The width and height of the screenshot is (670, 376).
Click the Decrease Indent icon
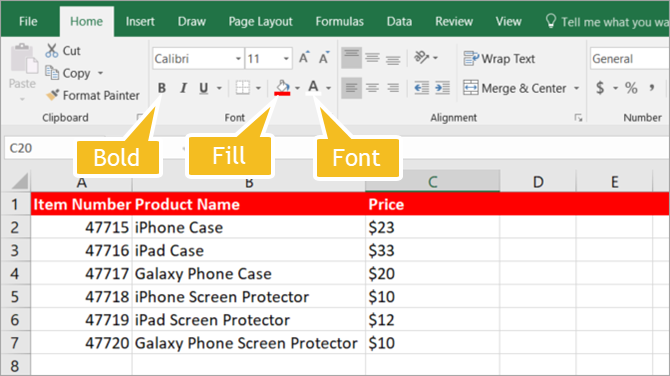pos(421,88)
